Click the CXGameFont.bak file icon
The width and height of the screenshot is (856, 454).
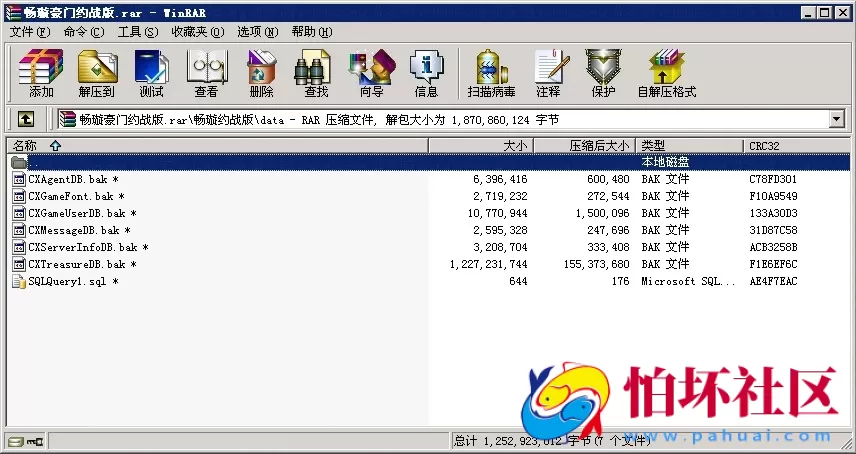[x=19, y=196]
